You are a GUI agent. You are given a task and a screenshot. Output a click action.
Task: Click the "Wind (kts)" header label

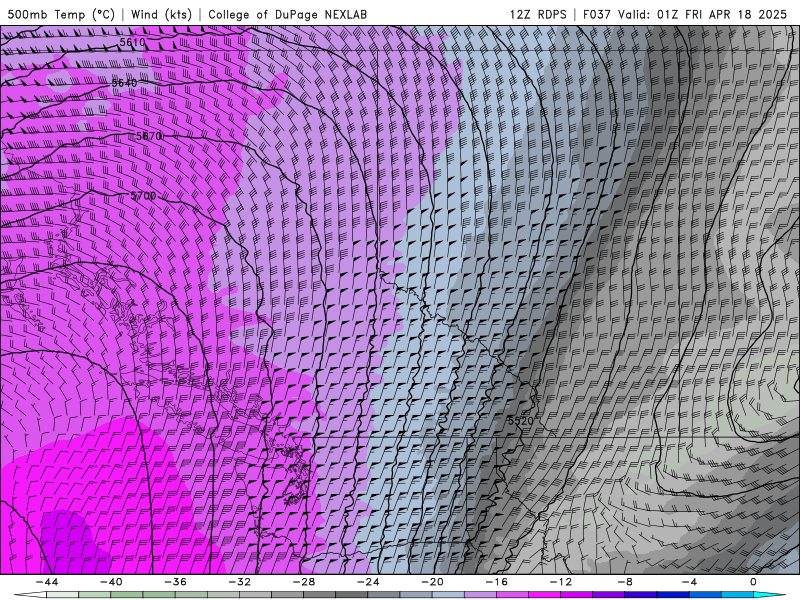point(161,14)
